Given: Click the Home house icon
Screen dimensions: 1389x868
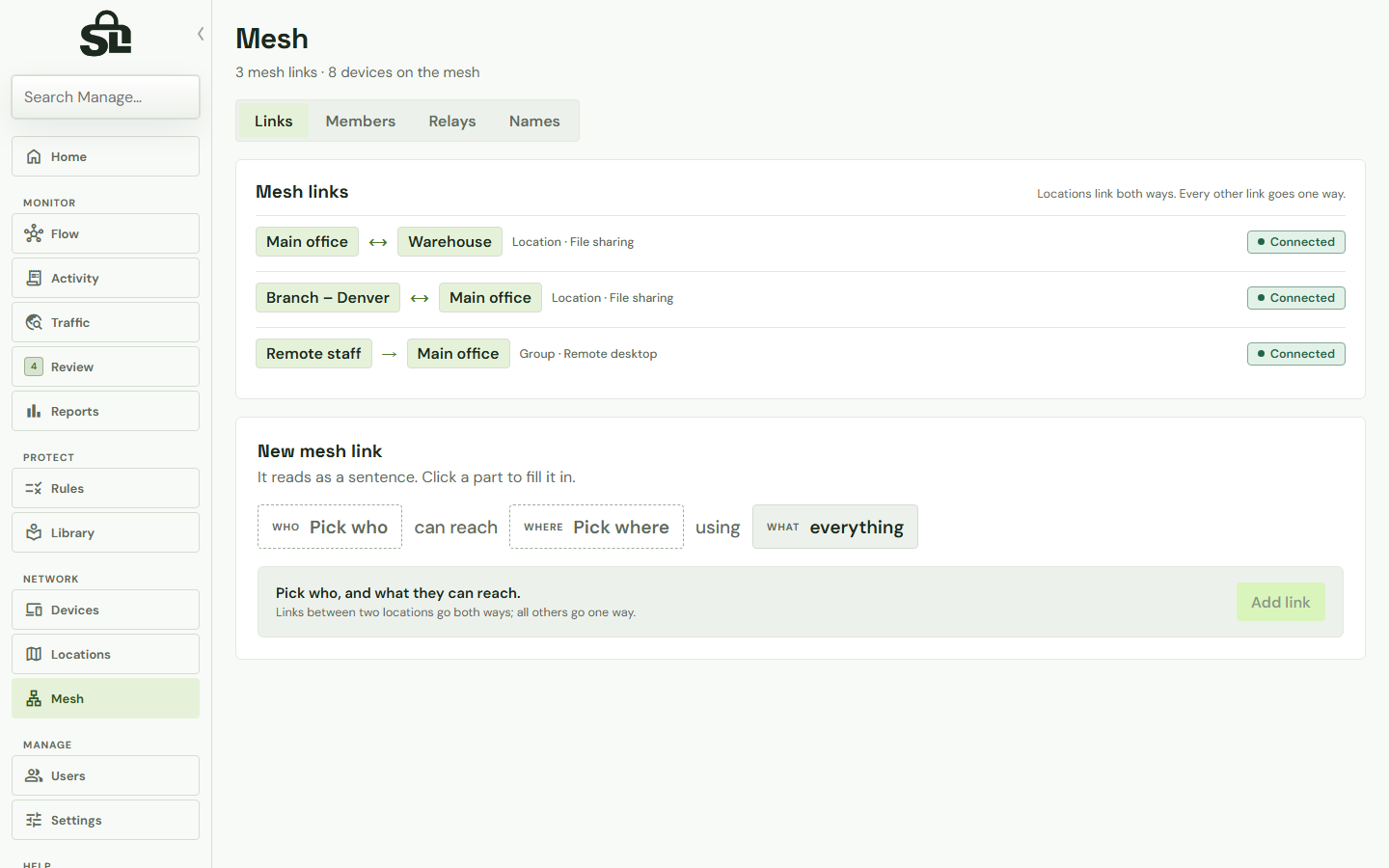Looking at the screenshot, I should click(34, 156).
